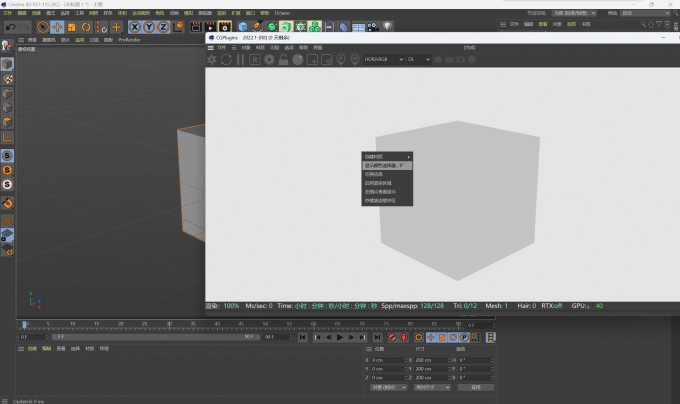The width and height of the screenshot is (680, 404).
Task: Open the green Subdivision generator icon
Action: (x=271, y=27)
